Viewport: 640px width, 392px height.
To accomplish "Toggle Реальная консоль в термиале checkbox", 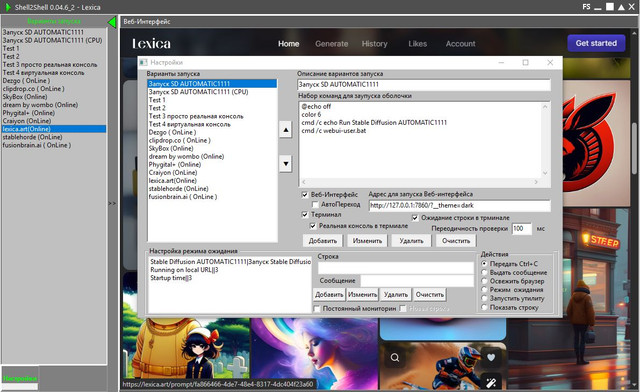I will coord(313,226).
